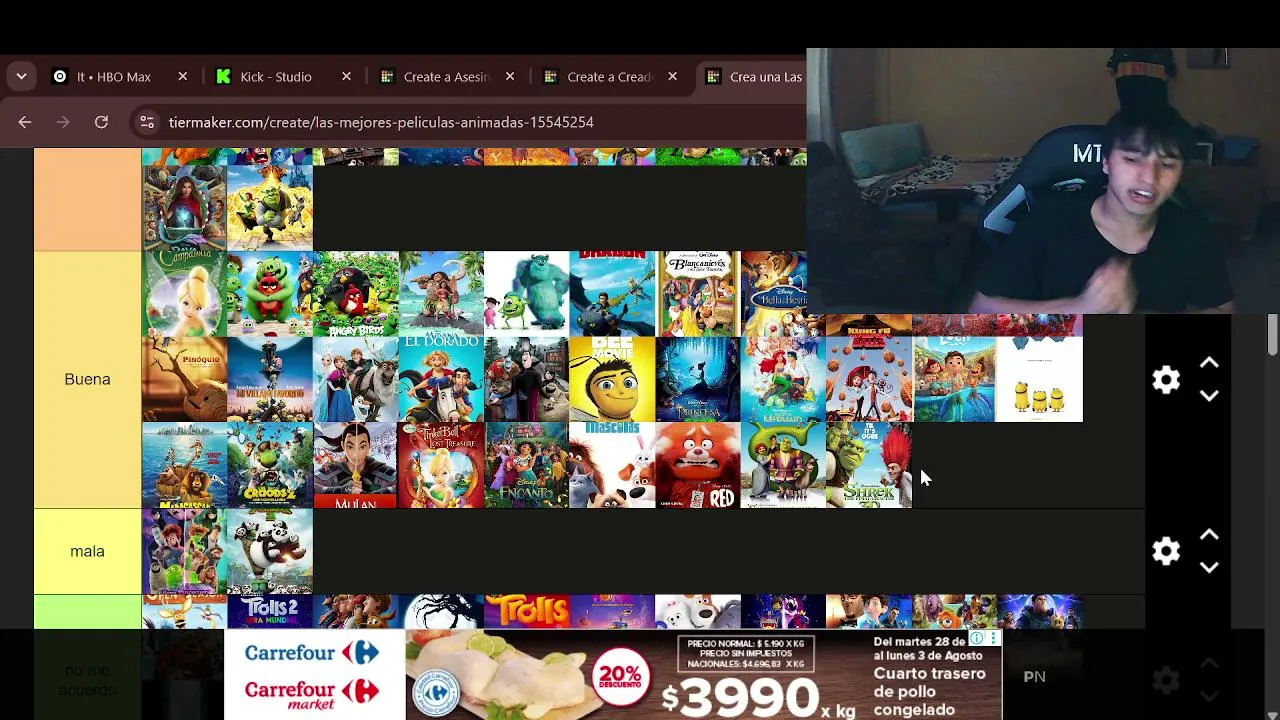Select the How to Train Your Dragon poster

612,294
